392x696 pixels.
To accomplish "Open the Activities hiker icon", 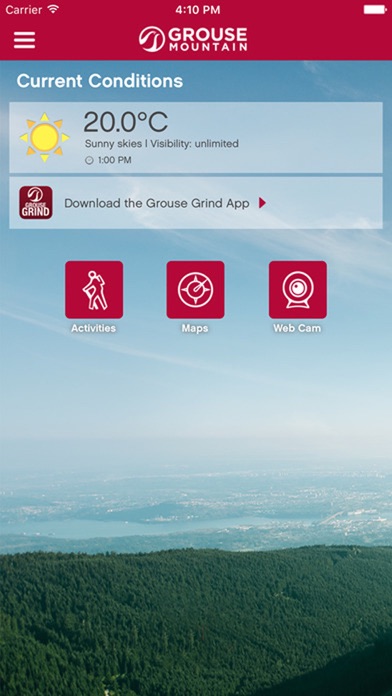I will 94,289.
